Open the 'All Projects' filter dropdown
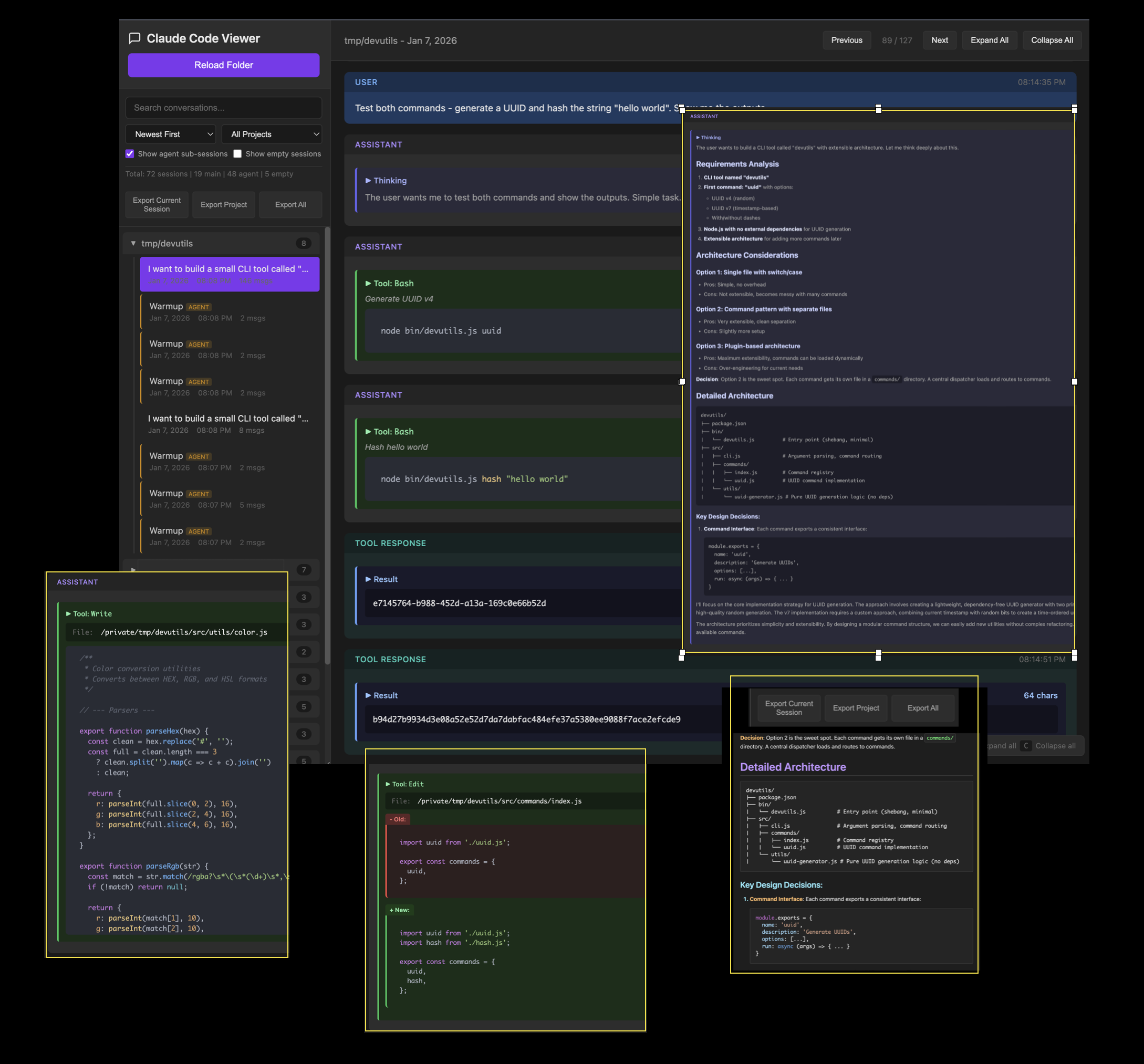 pos(272,133)
